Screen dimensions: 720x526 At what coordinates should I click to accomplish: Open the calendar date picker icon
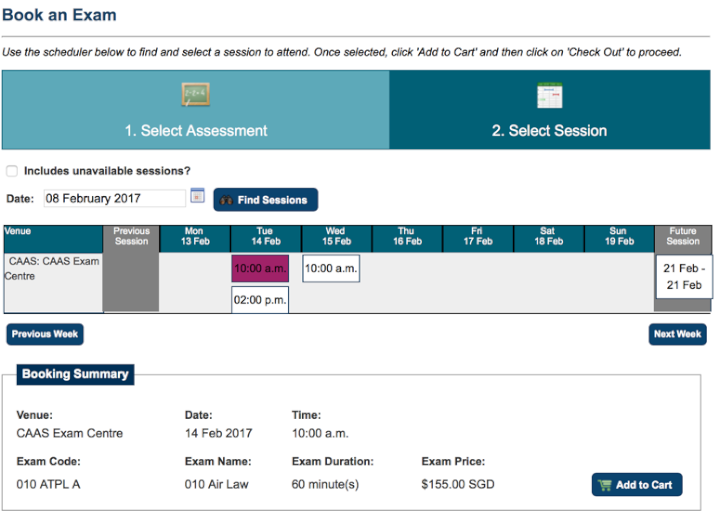click(197, 197)
